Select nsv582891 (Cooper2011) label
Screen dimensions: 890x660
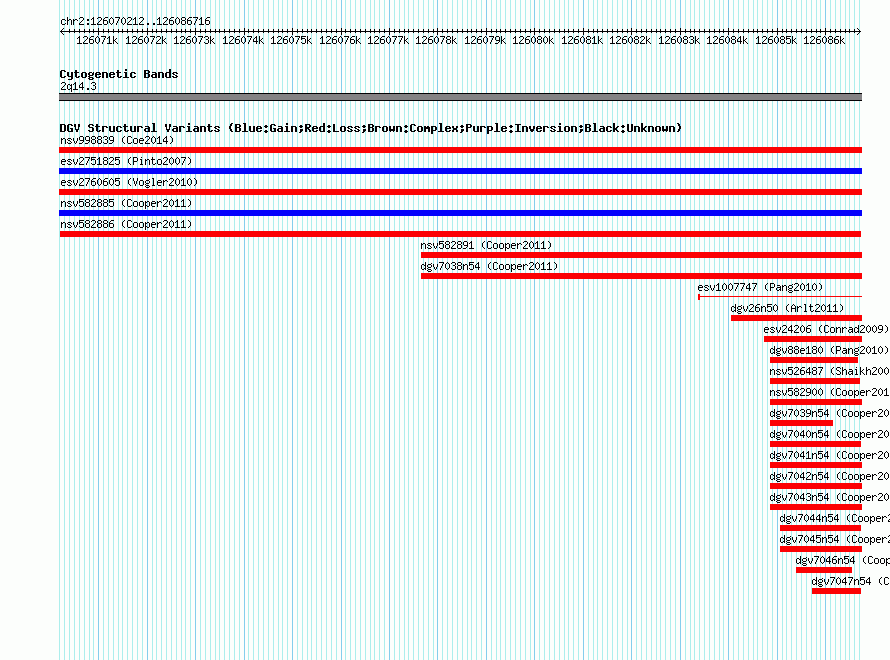486,245
